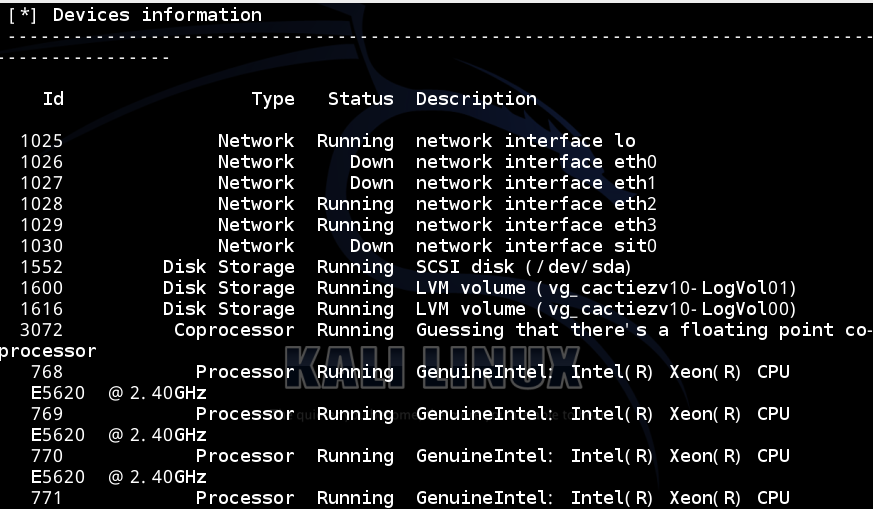Image resolution: width=873 pixels, height=509 pixels.
Task: Select the Down status for eth1
Action: click(x=371, y=183)
